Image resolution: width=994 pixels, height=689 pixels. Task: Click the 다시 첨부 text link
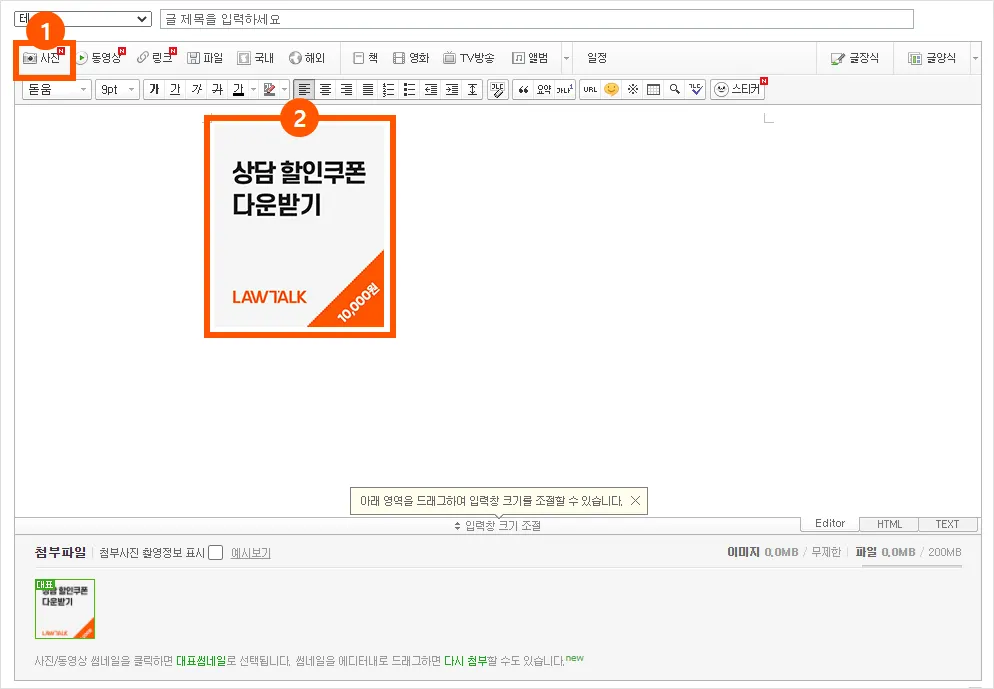[x=465, y=661]
